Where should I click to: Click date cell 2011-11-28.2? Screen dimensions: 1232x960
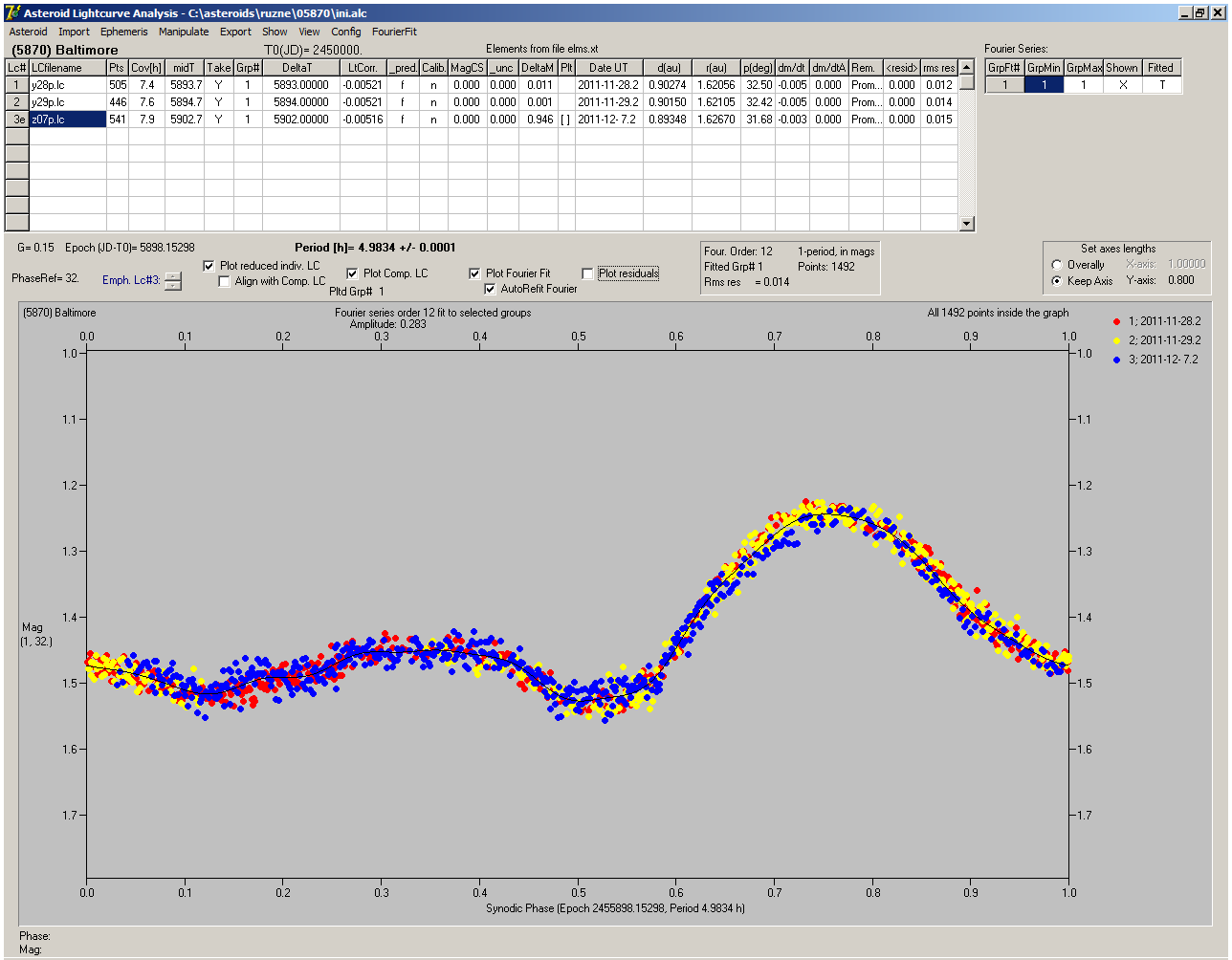(609, 85)
